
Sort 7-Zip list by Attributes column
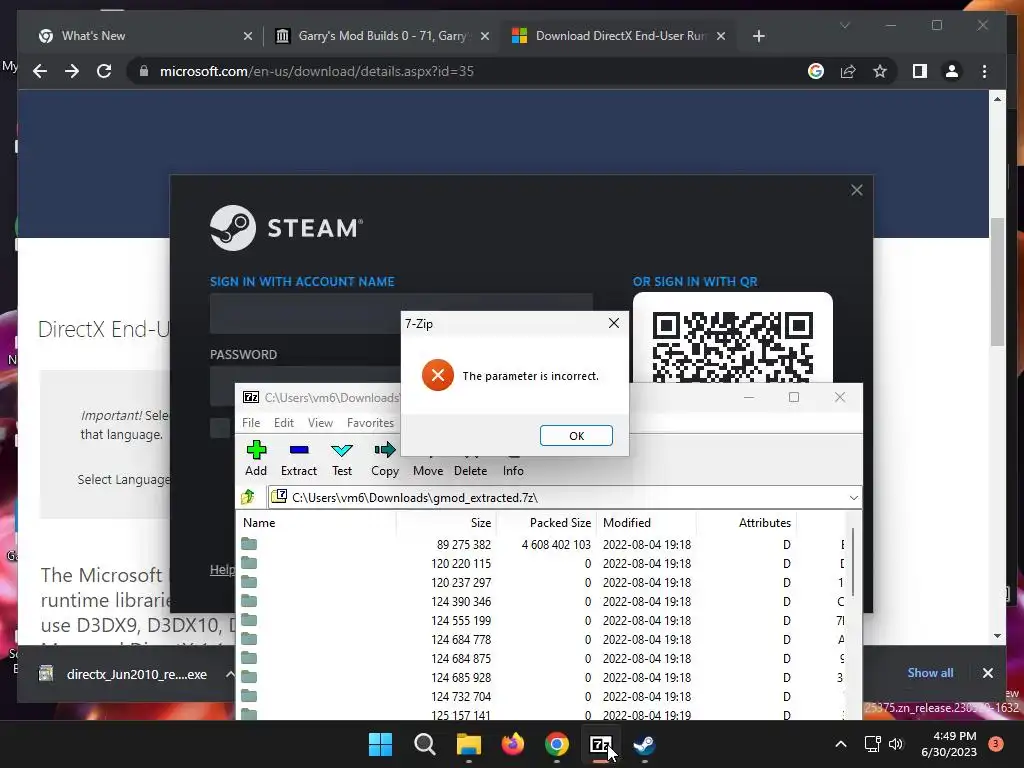(x=746, y=522)
